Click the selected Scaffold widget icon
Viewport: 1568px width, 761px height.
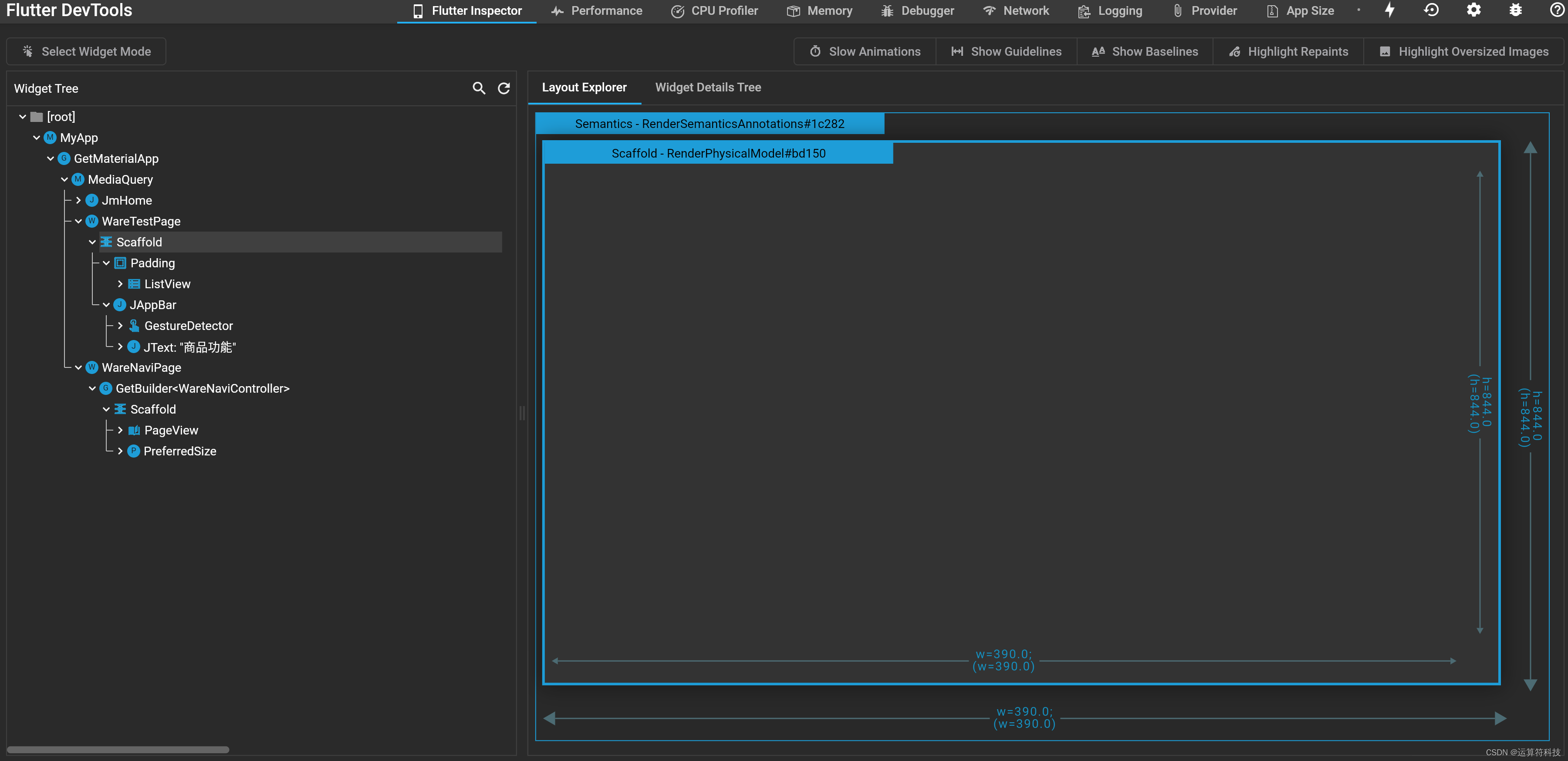(x=106, y=242)
